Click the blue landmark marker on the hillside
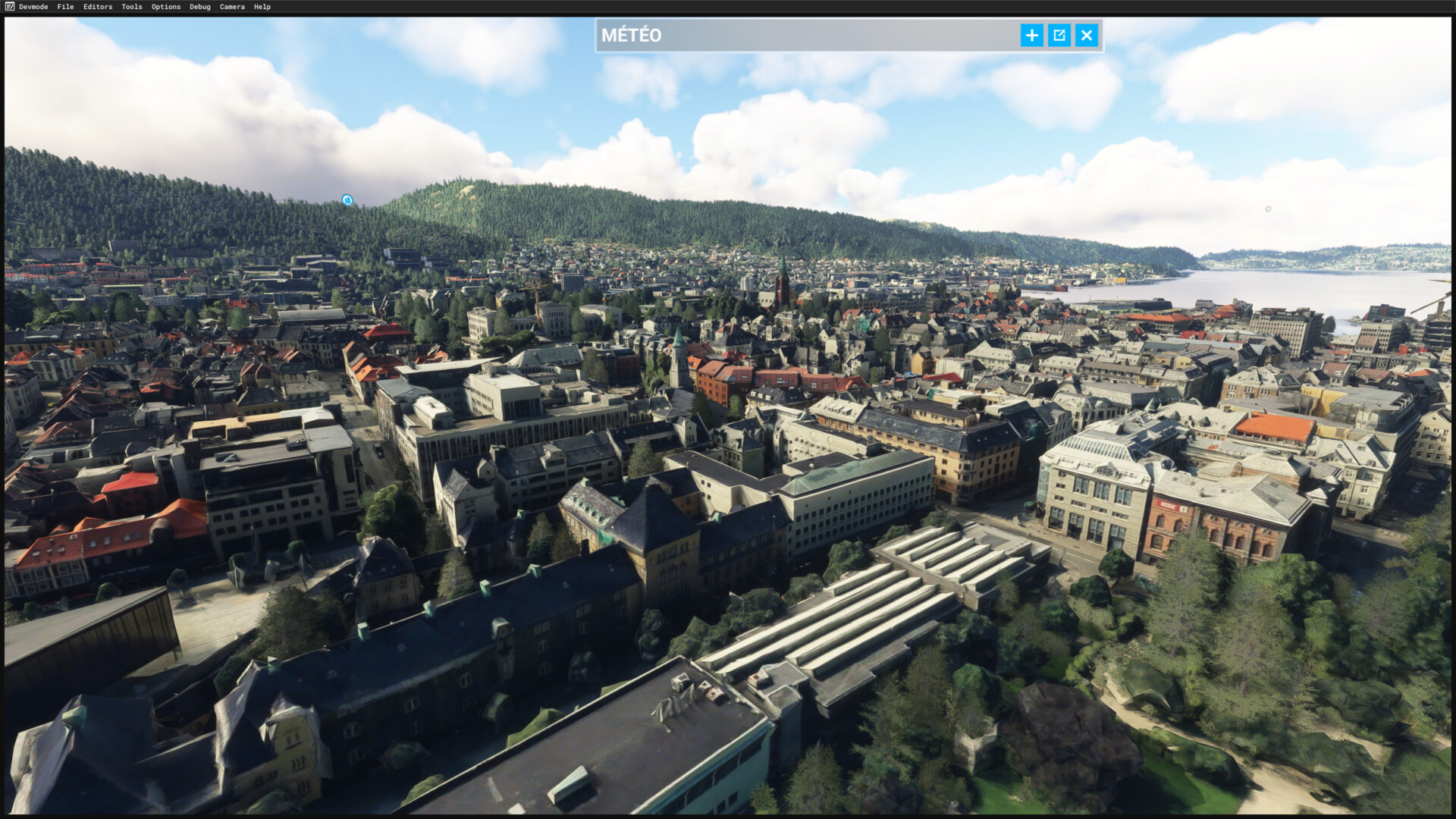The width and height of the screenshot is (1456, 819). tap(347, 200)
